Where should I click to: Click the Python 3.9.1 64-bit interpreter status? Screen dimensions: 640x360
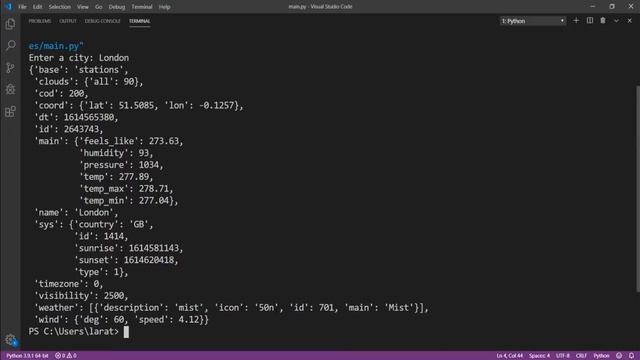tap(27, 356)
